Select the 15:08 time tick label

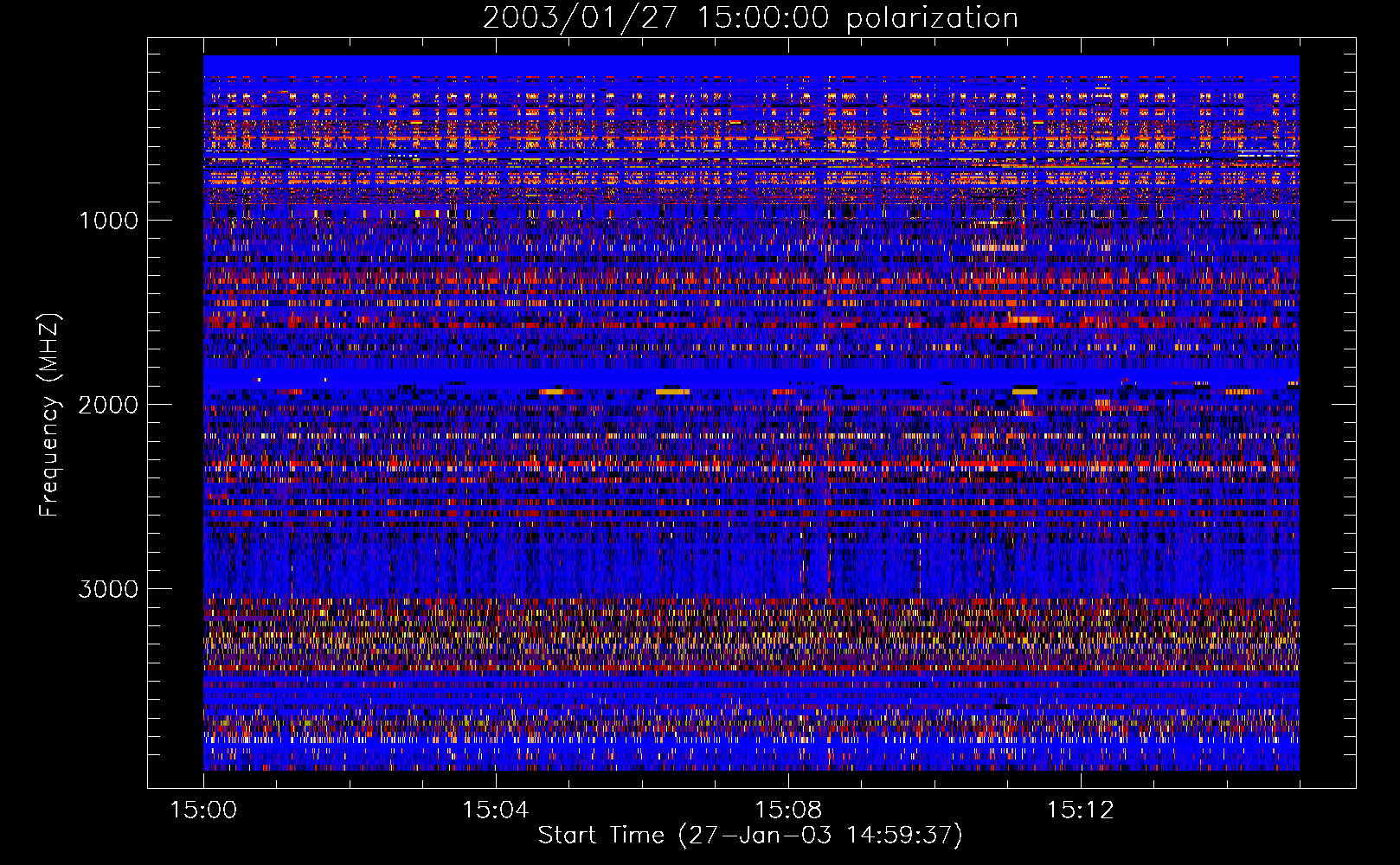click(787, 811)
